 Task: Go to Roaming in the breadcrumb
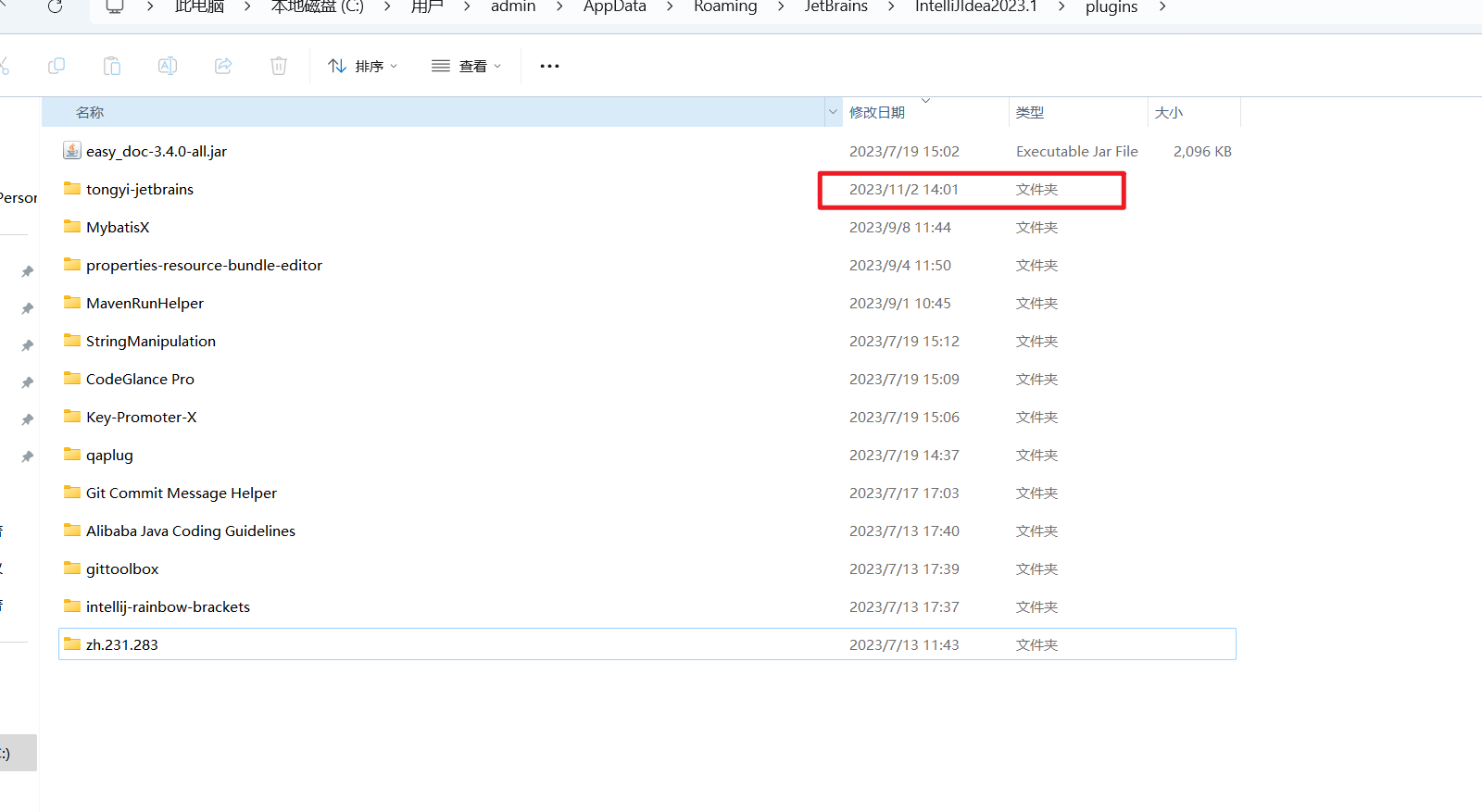725,6
